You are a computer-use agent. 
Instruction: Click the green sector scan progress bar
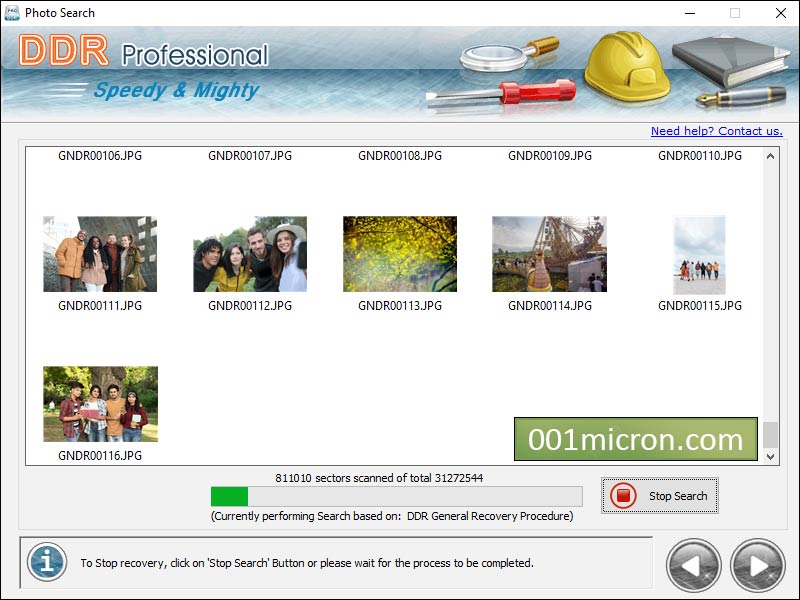coord(396,496)
